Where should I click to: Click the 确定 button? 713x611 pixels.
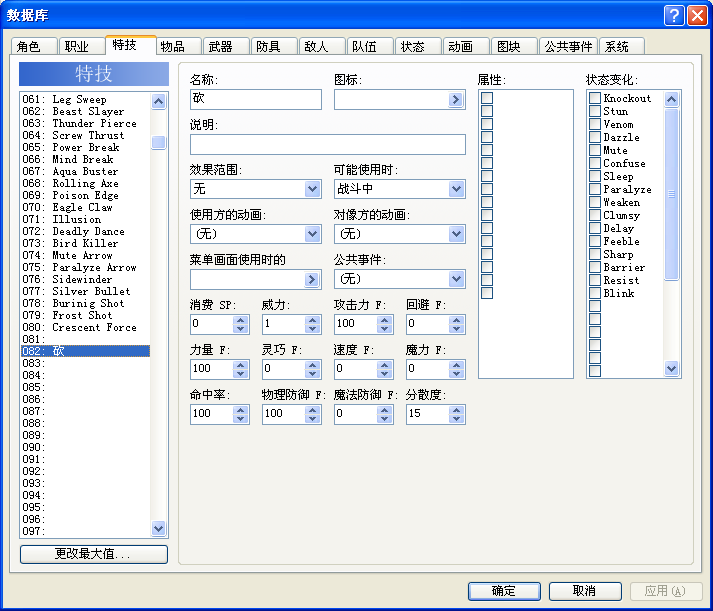tap(504, 591)
